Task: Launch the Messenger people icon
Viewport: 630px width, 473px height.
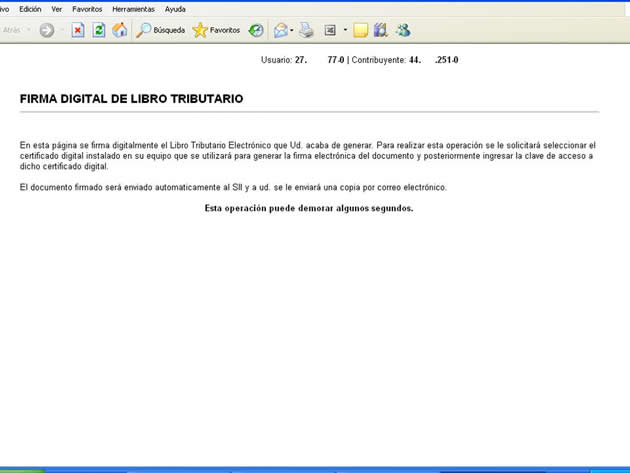Action: (403, 30)
